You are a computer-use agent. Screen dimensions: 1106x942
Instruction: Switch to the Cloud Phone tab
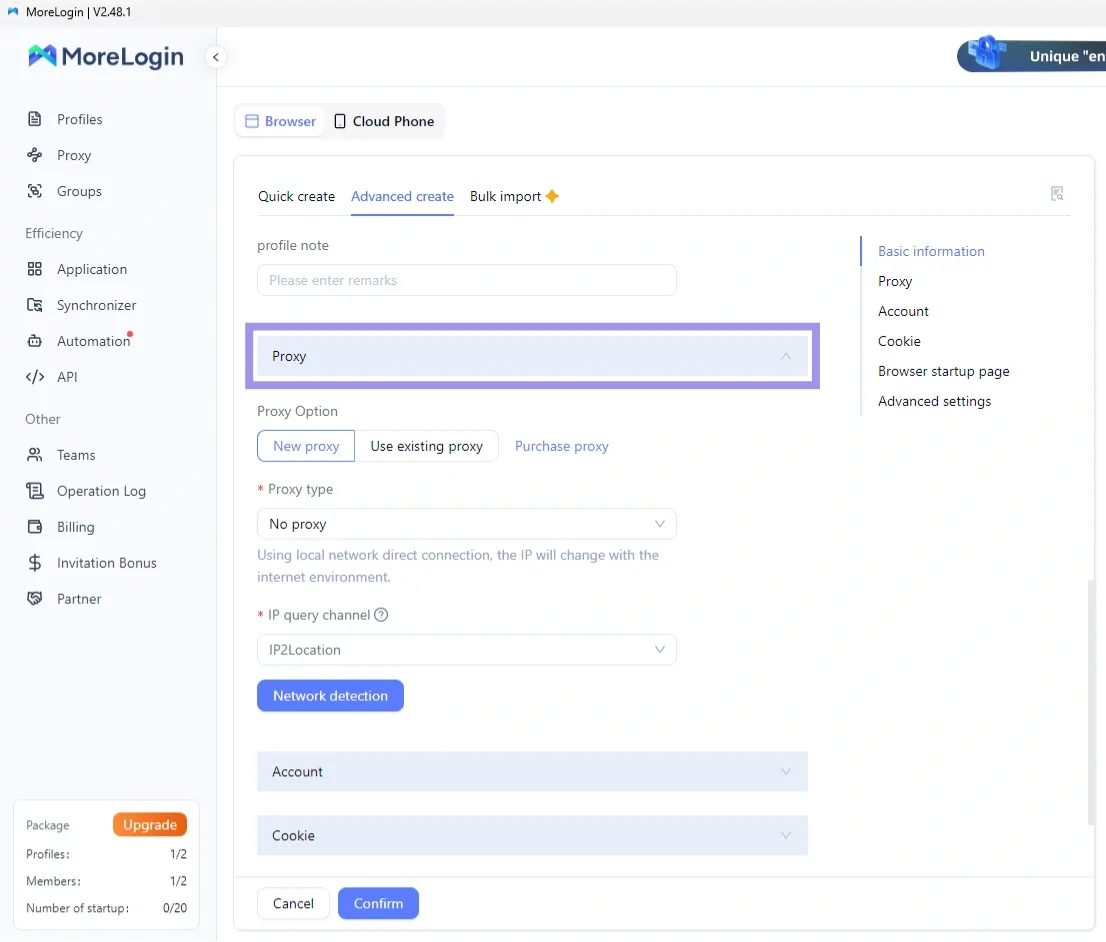pos(383,121)
